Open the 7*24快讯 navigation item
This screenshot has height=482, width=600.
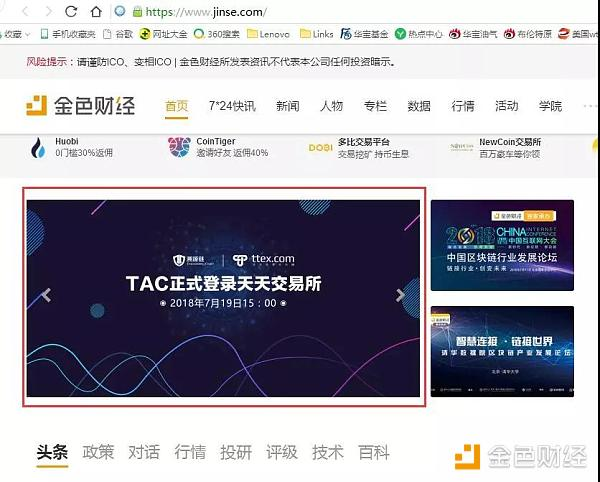click(x=232, y=106)
